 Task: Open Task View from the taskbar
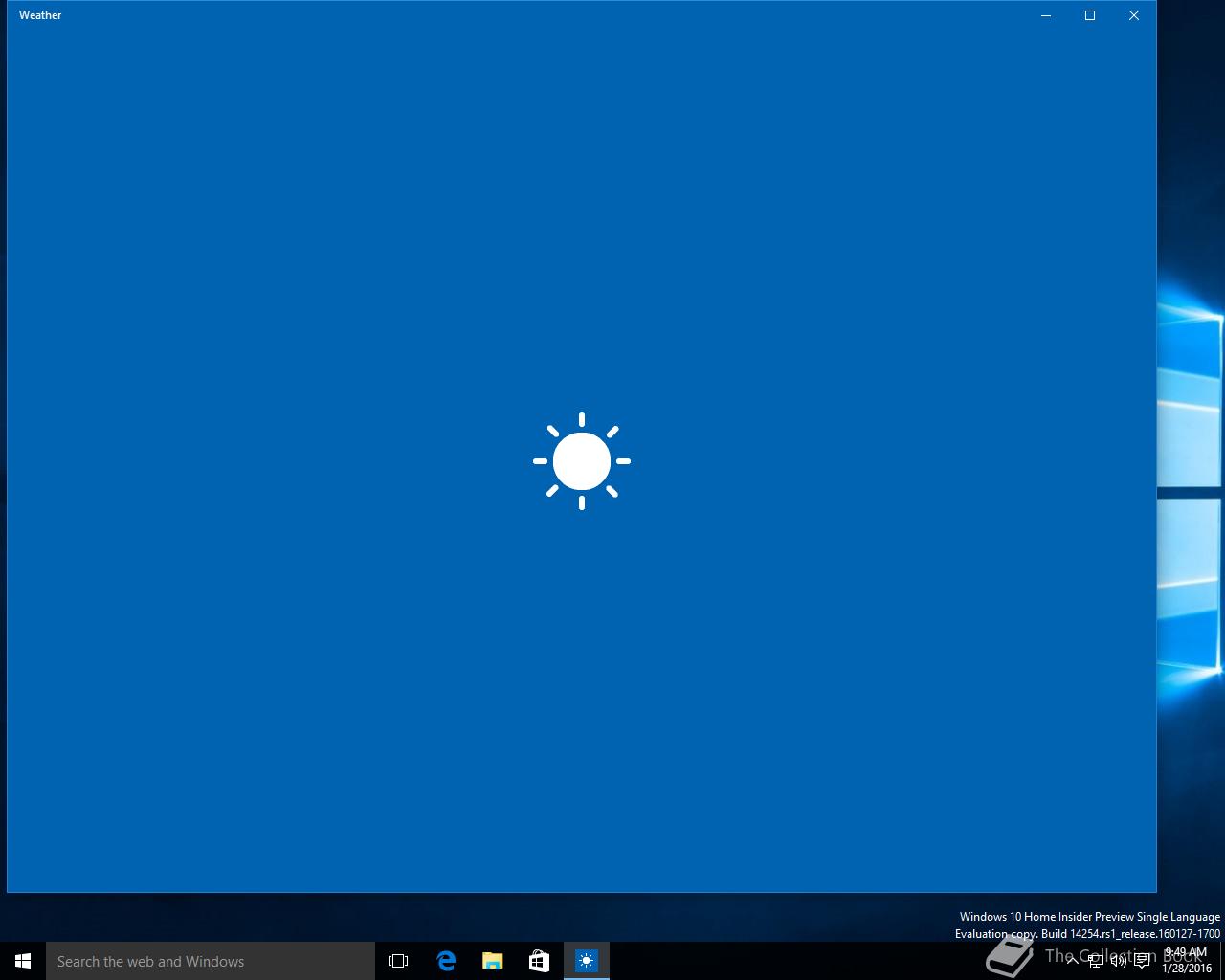[x=398, y=961]
